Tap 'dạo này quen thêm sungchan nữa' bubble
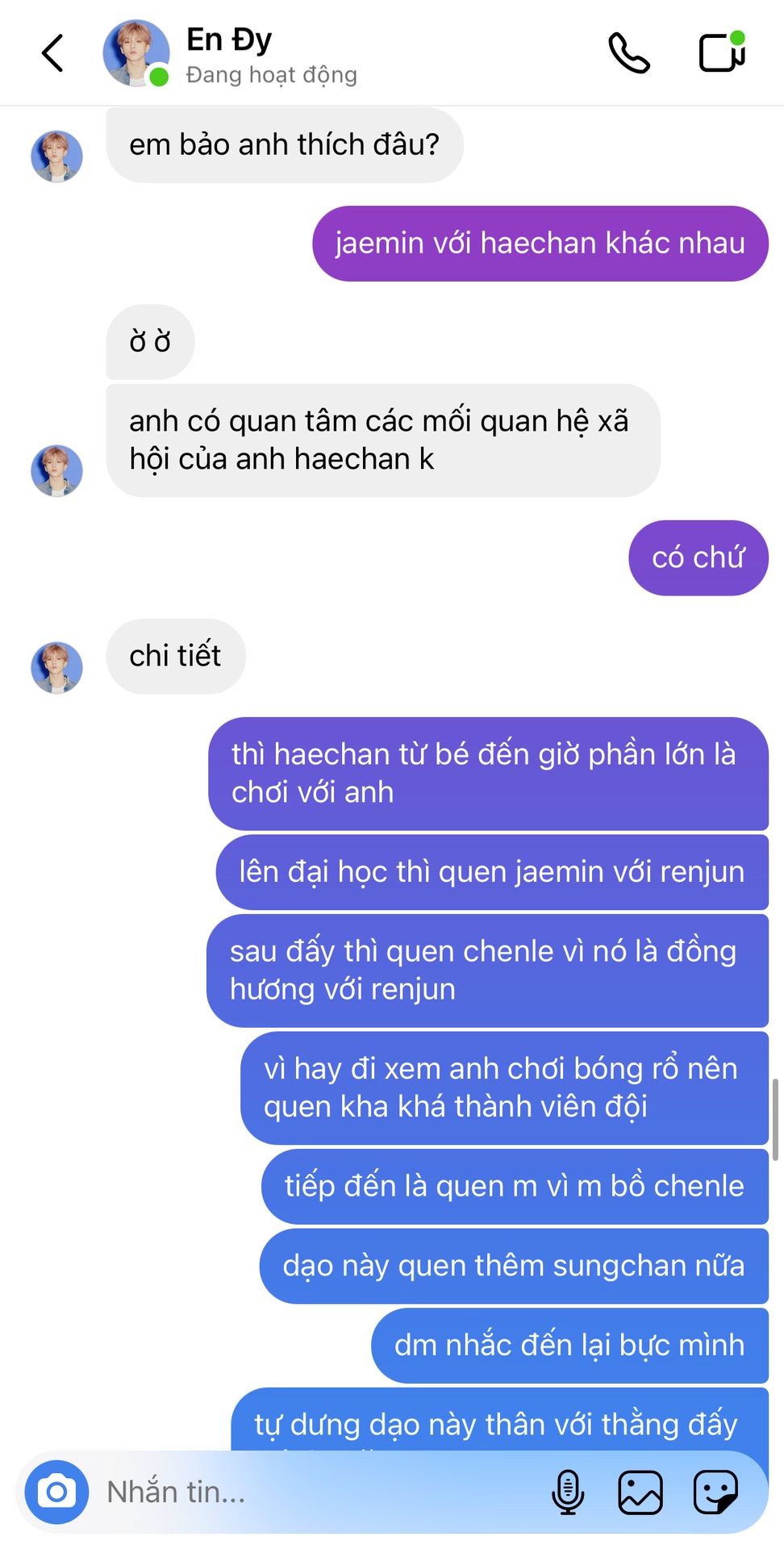 pyautogui.click(x=514, y=1267)
